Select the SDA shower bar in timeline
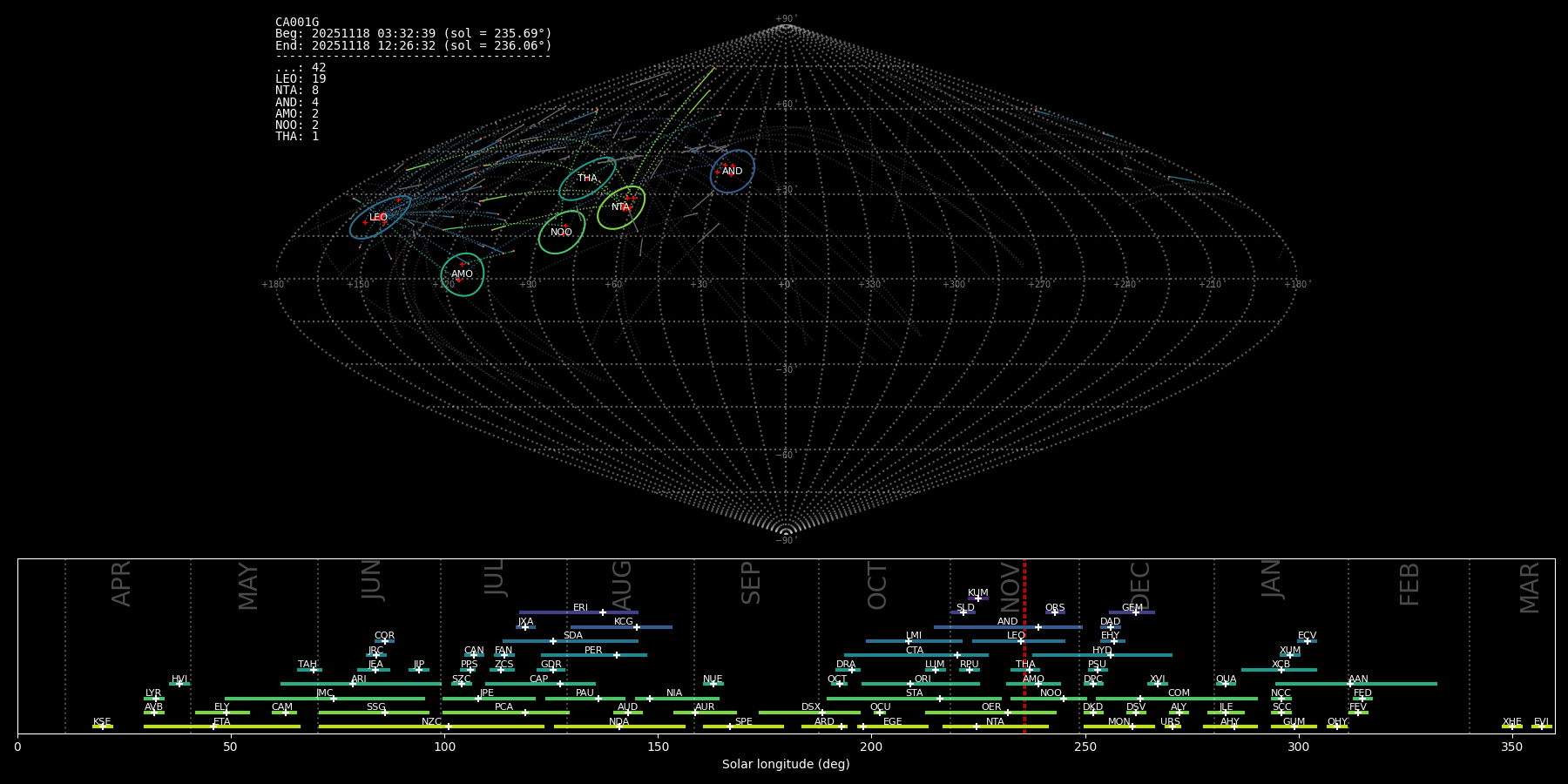The height and width of the screenshot is (784, 1568). click(x=570, y=641)
